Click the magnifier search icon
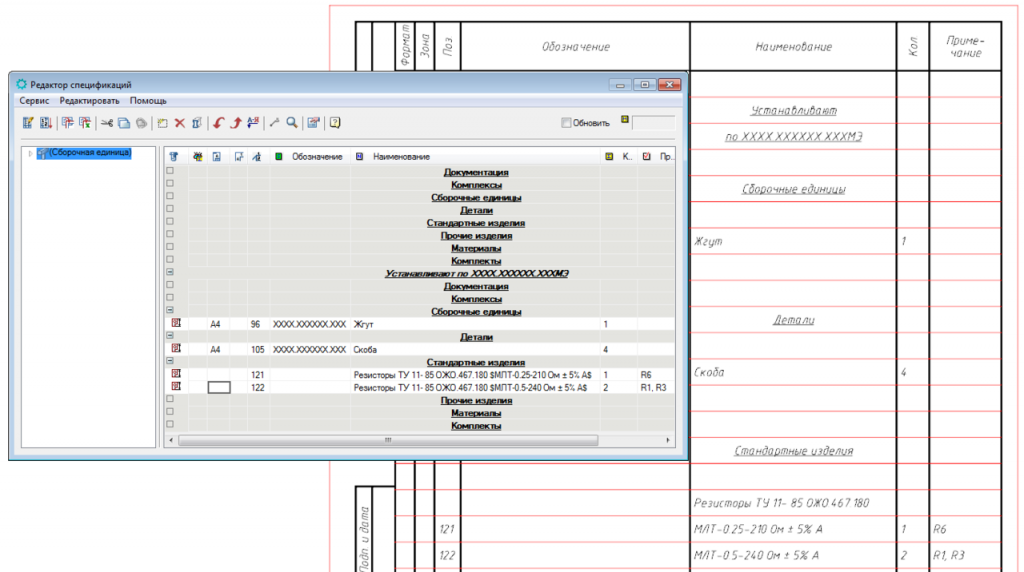The width and height of the screenshot is (1024, 572). (x=292, y=123)
